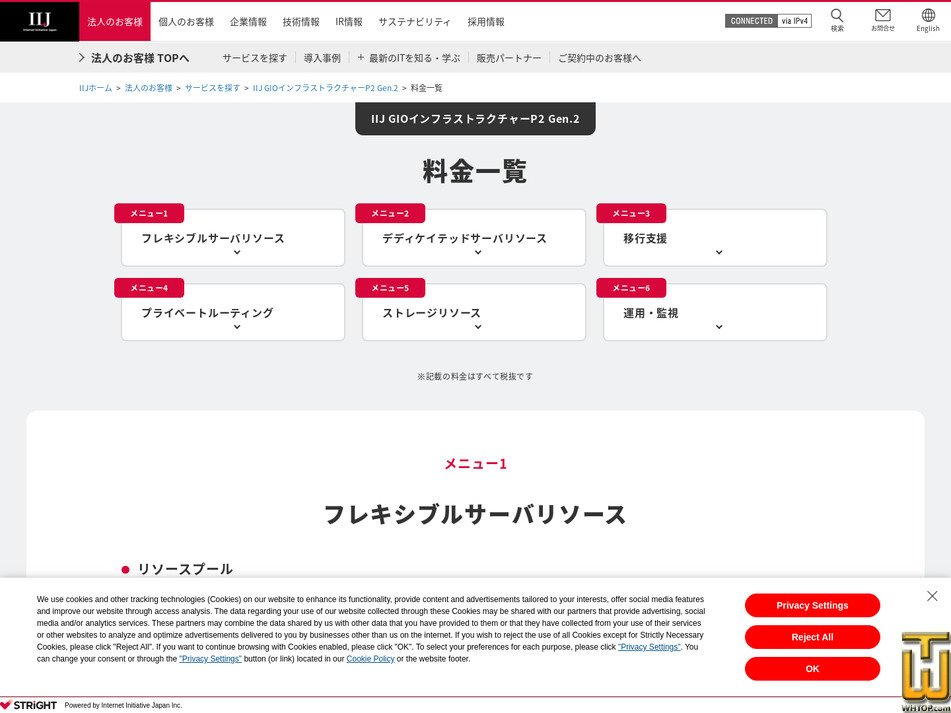Viewport: 951px width, 713px height.
Task: Open first "Privacy Settings" text link in banner
Action: click(650, 647)
